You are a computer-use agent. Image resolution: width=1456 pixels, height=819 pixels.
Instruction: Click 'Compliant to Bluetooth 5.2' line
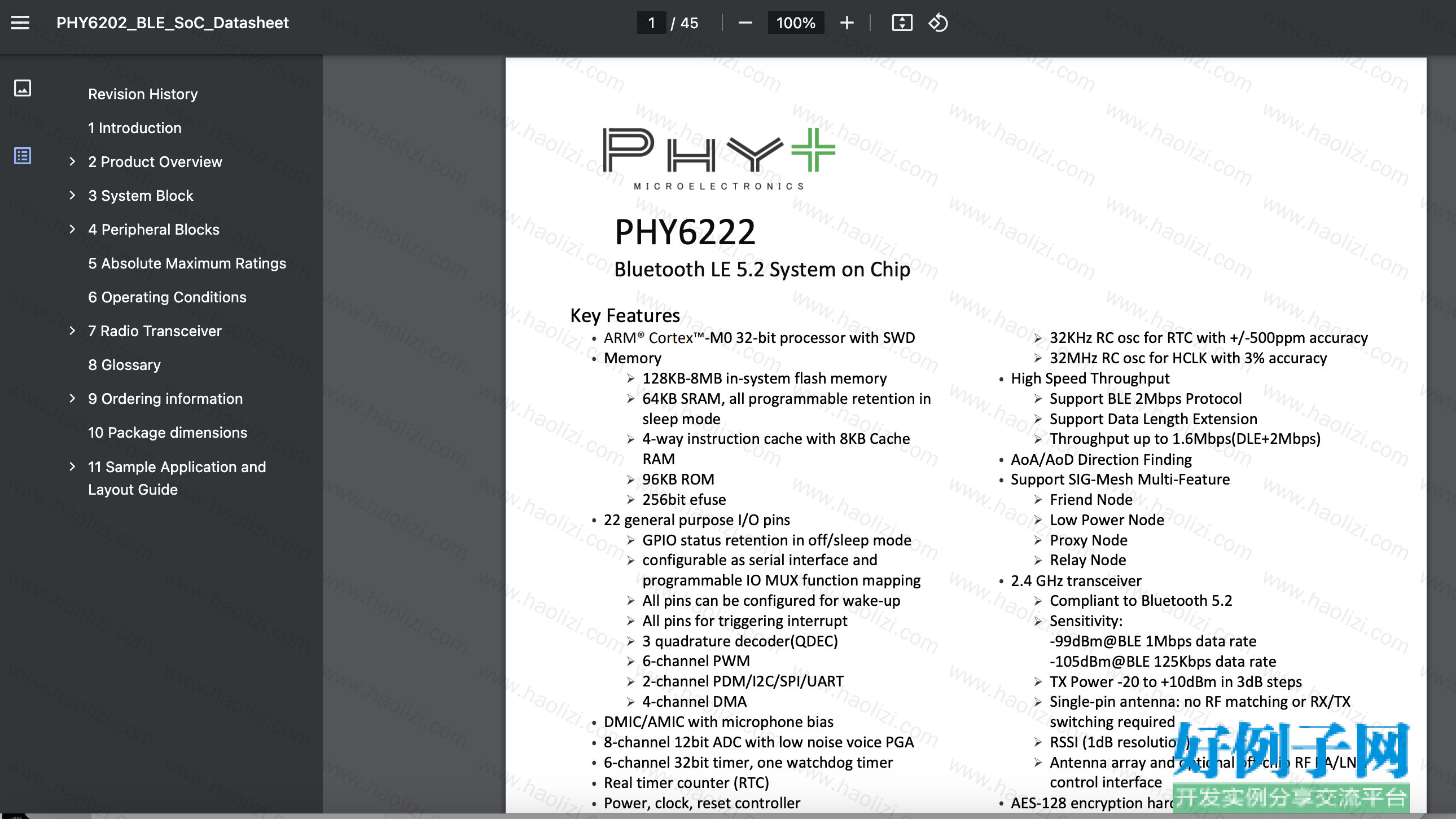click(x=1141, y=600)
